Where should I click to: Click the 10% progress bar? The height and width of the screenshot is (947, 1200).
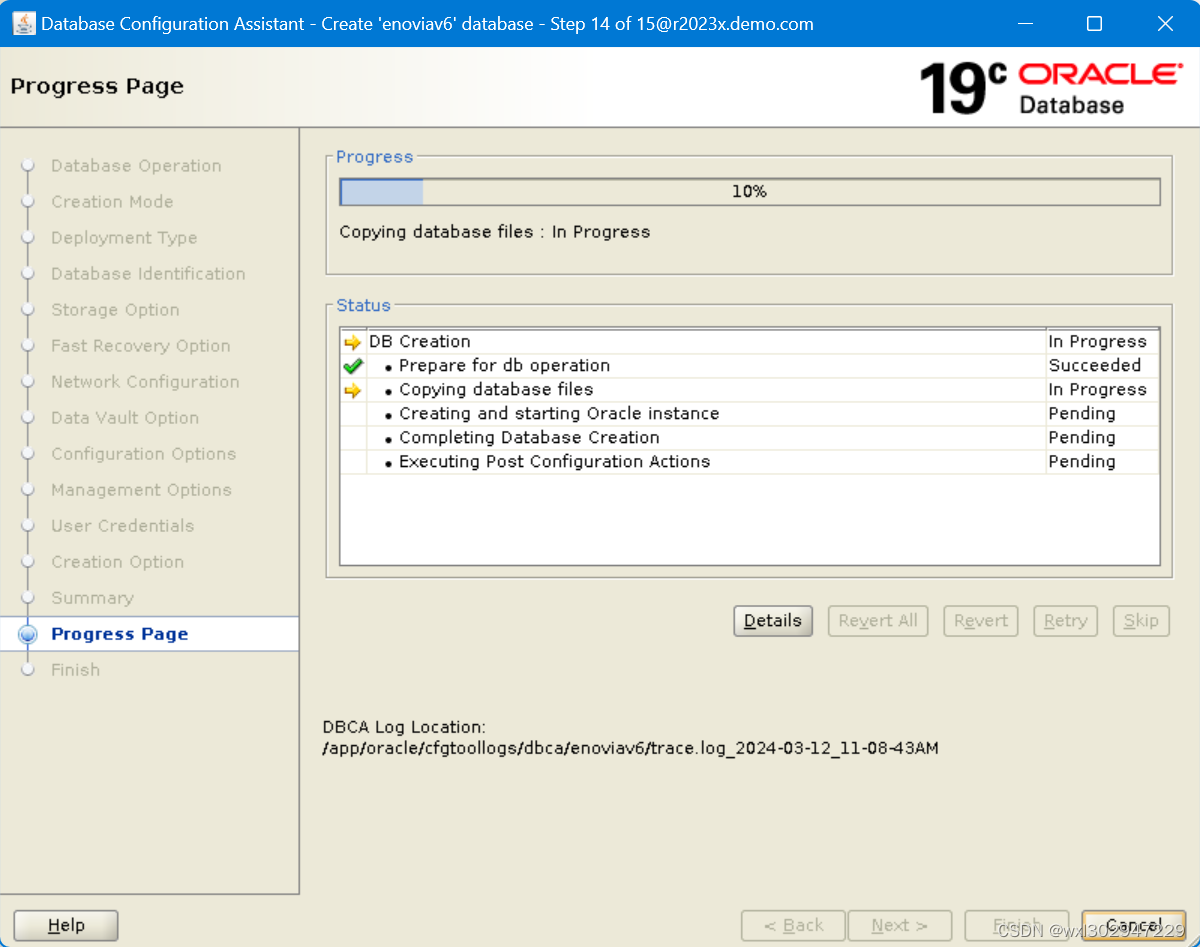[750, 192]
